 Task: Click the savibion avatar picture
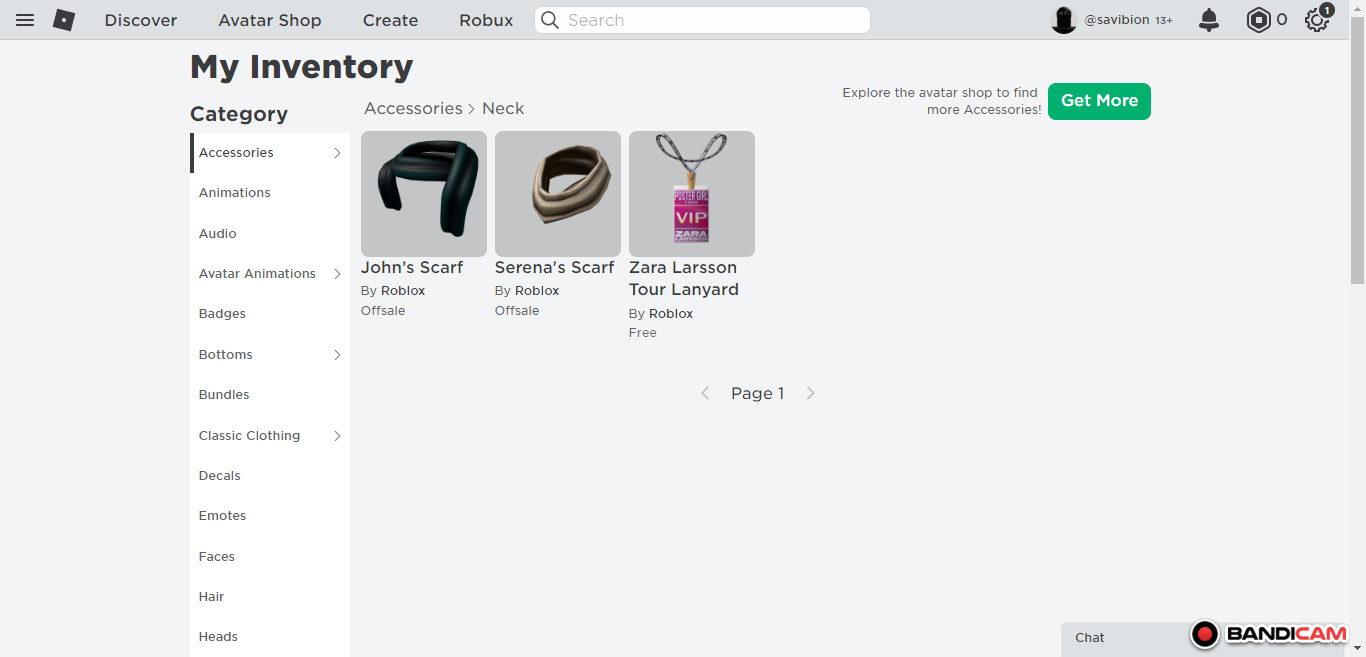pyautogui.click(x=1064, y=20)
